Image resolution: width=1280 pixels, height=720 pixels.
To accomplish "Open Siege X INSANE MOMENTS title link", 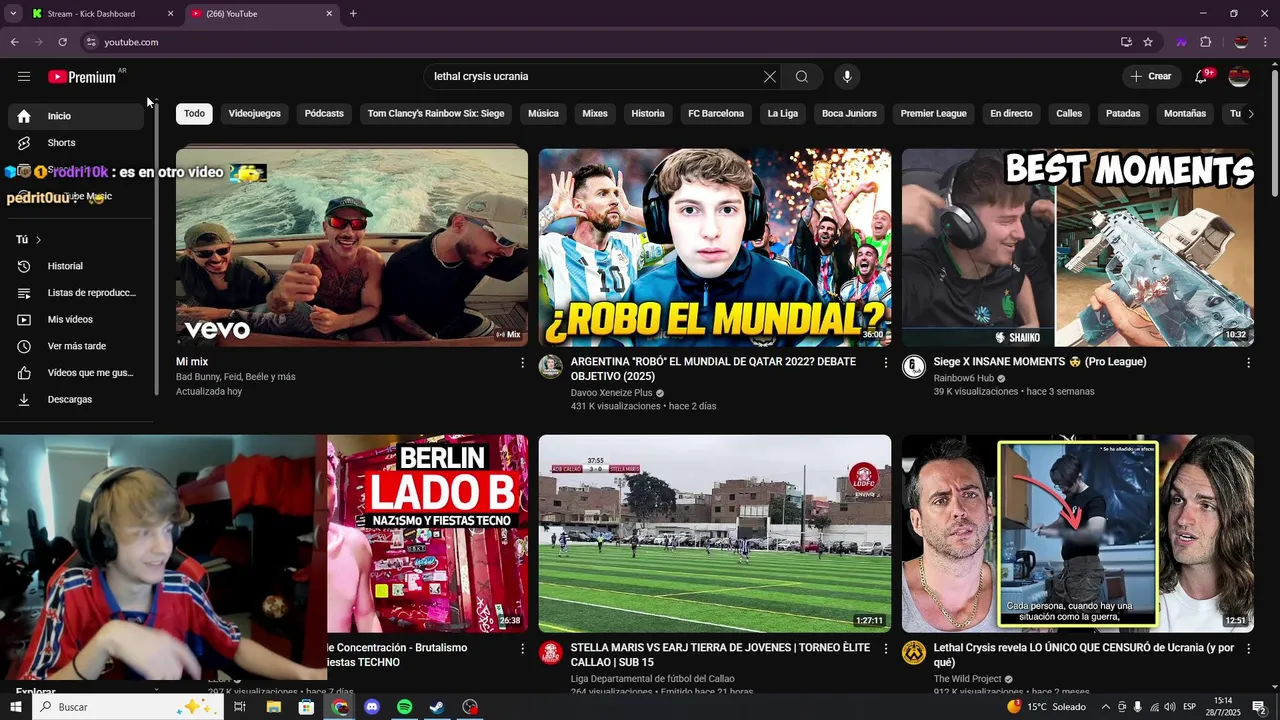I will pos(1039,362).
